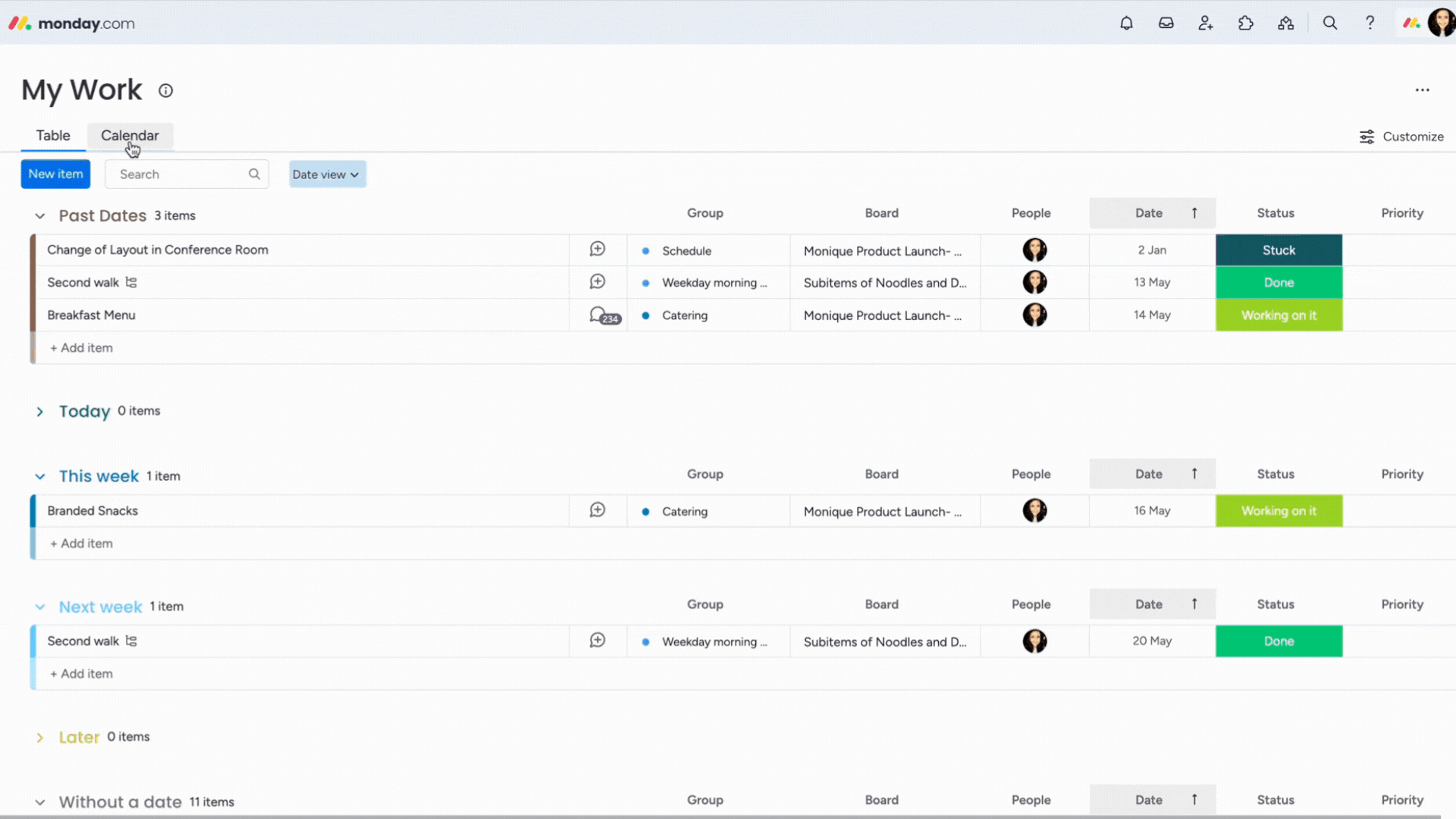Image resolution: width=1456 pixels, height=819 pixels.
Task: Click the invite members icon
Action: 1206,23
